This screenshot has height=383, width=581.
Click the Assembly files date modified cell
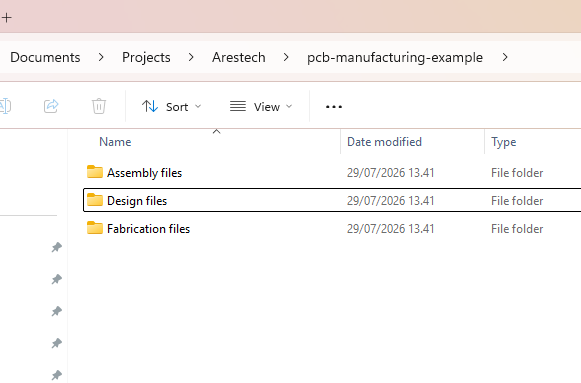[391, 173]
